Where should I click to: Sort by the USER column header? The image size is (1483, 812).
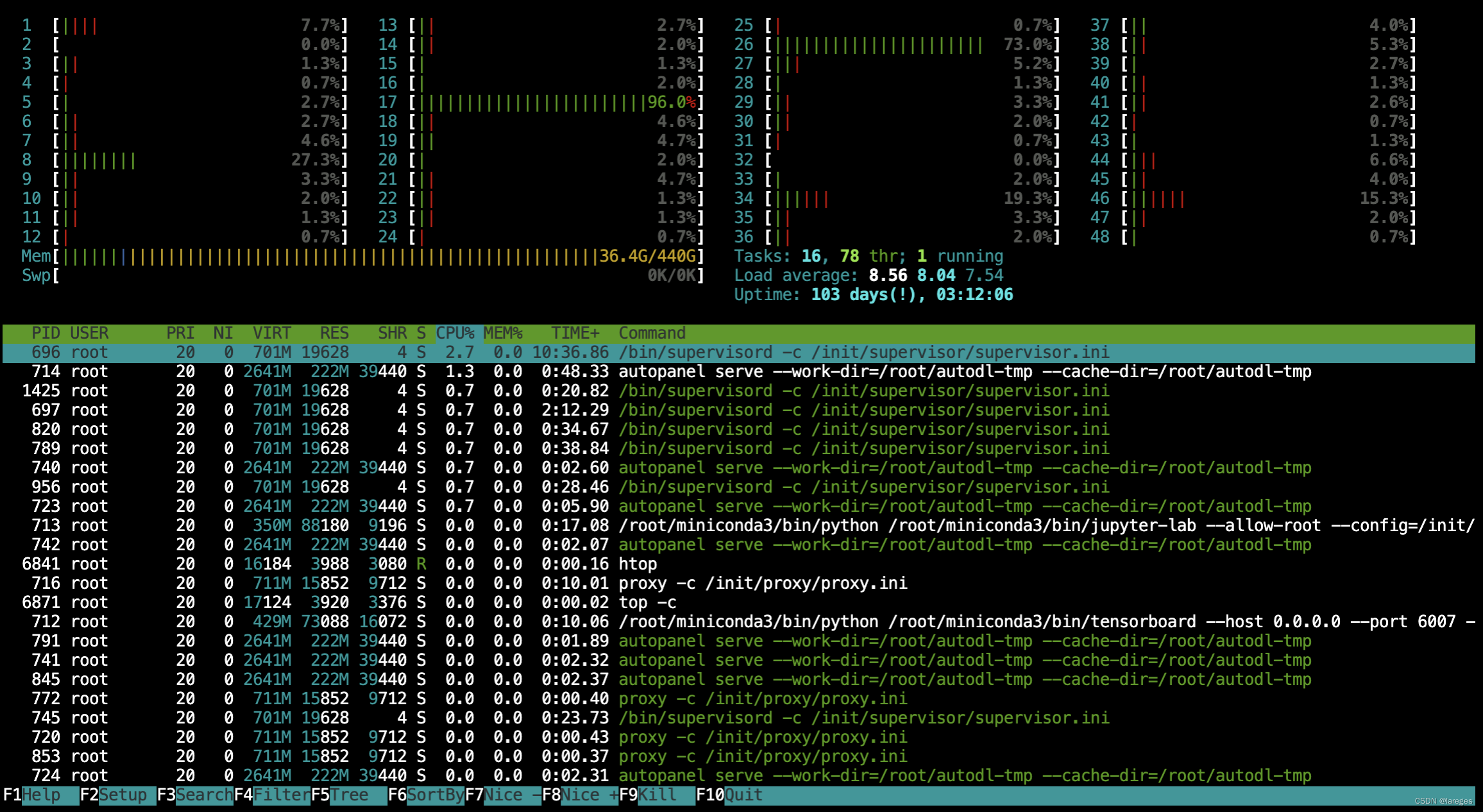[x=89, y=334]
